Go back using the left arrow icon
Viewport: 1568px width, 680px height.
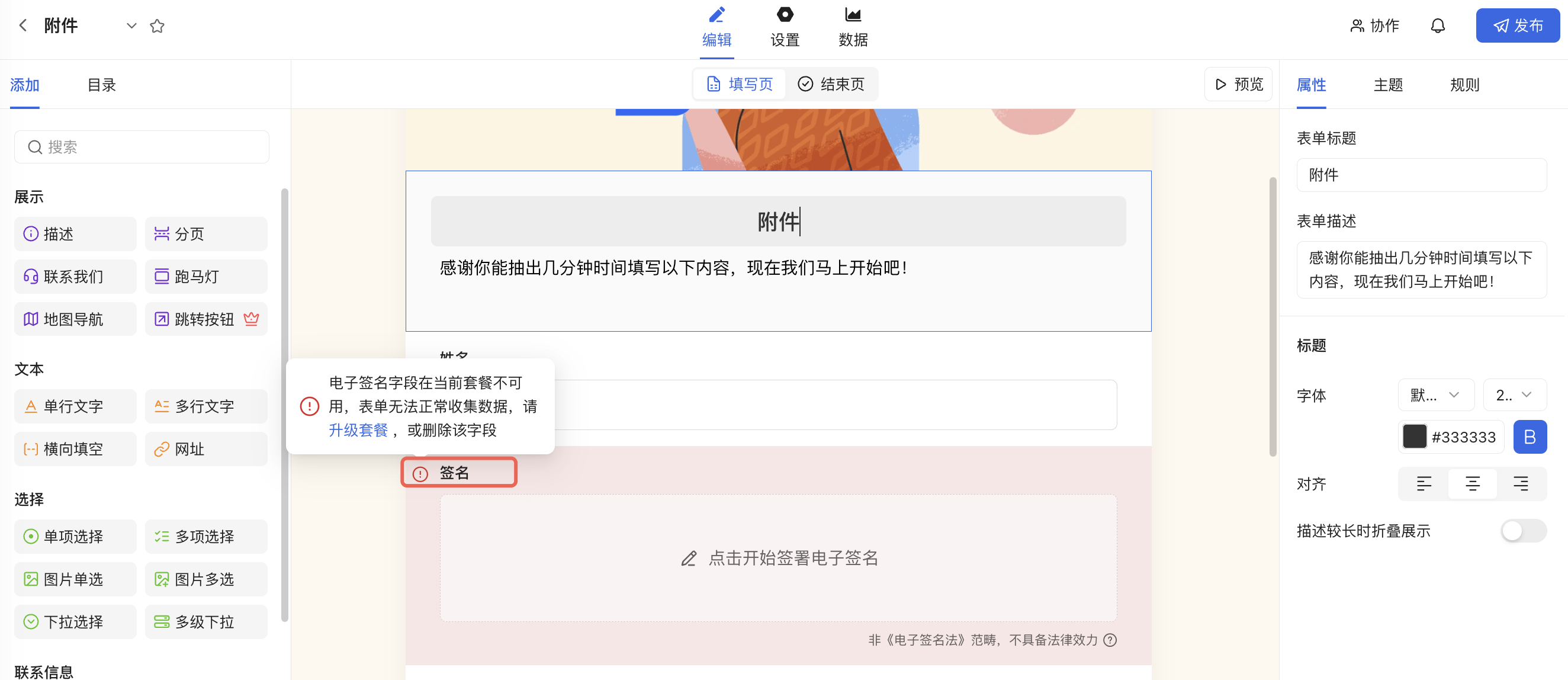pyautogui.click(x=23, y=25)
